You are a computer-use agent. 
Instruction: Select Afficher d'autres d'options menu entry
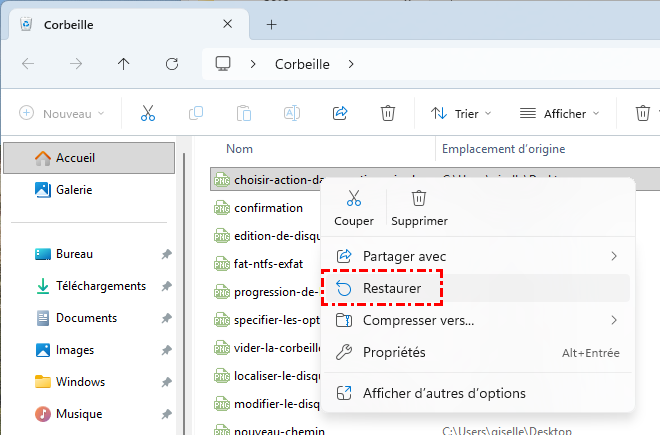pos(443,393)
